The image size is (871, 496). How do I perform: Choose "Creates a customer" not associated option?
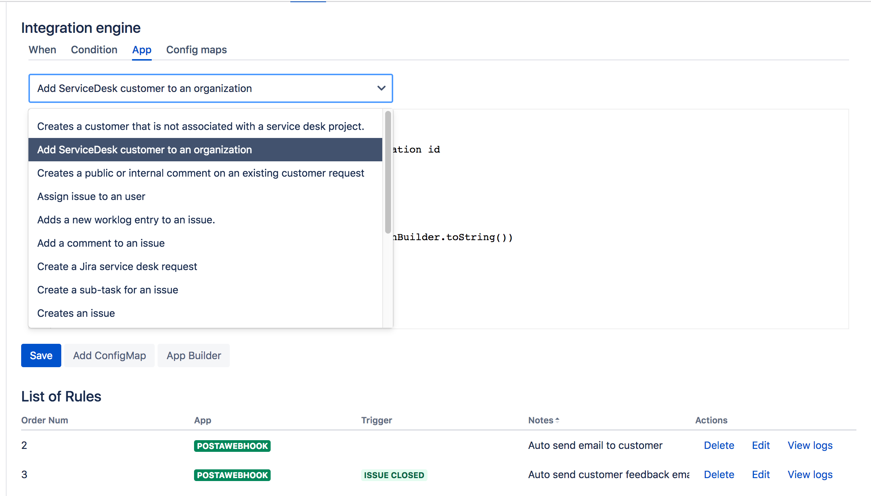click(x=200, y=126)
